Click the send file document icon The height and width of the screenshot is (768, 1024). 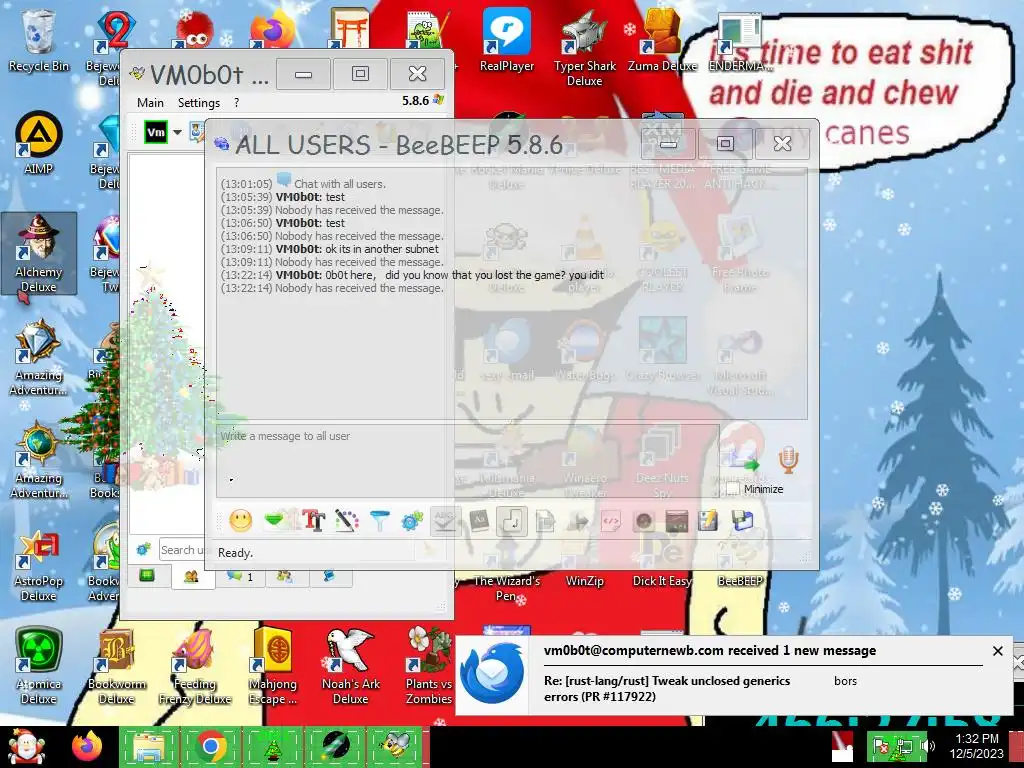[545, 521]
